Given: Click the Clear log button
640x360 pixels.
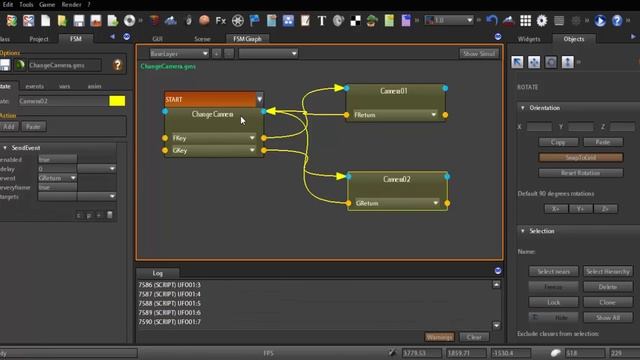Looking at the screenshot, I should (474, 337).
